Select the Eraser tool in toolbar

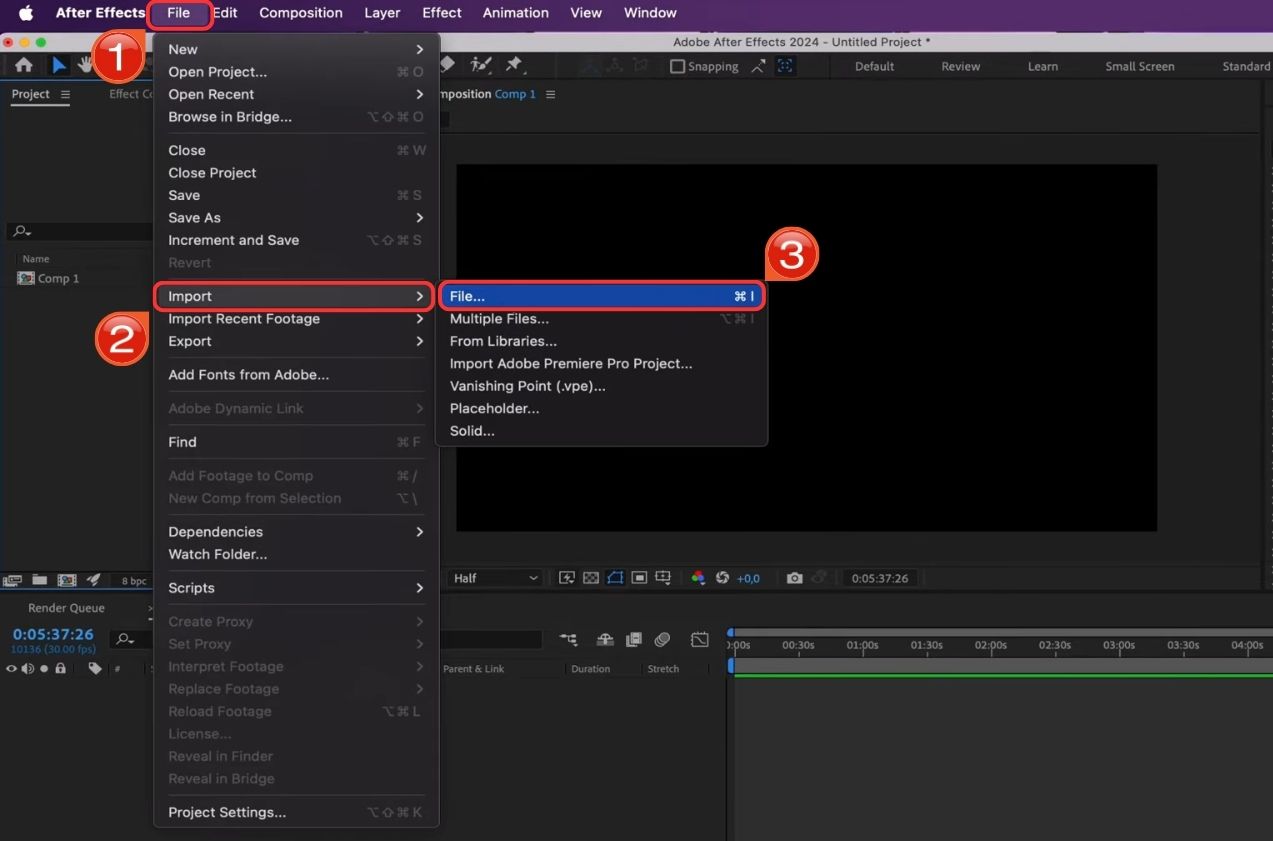[x=447, y=64]
